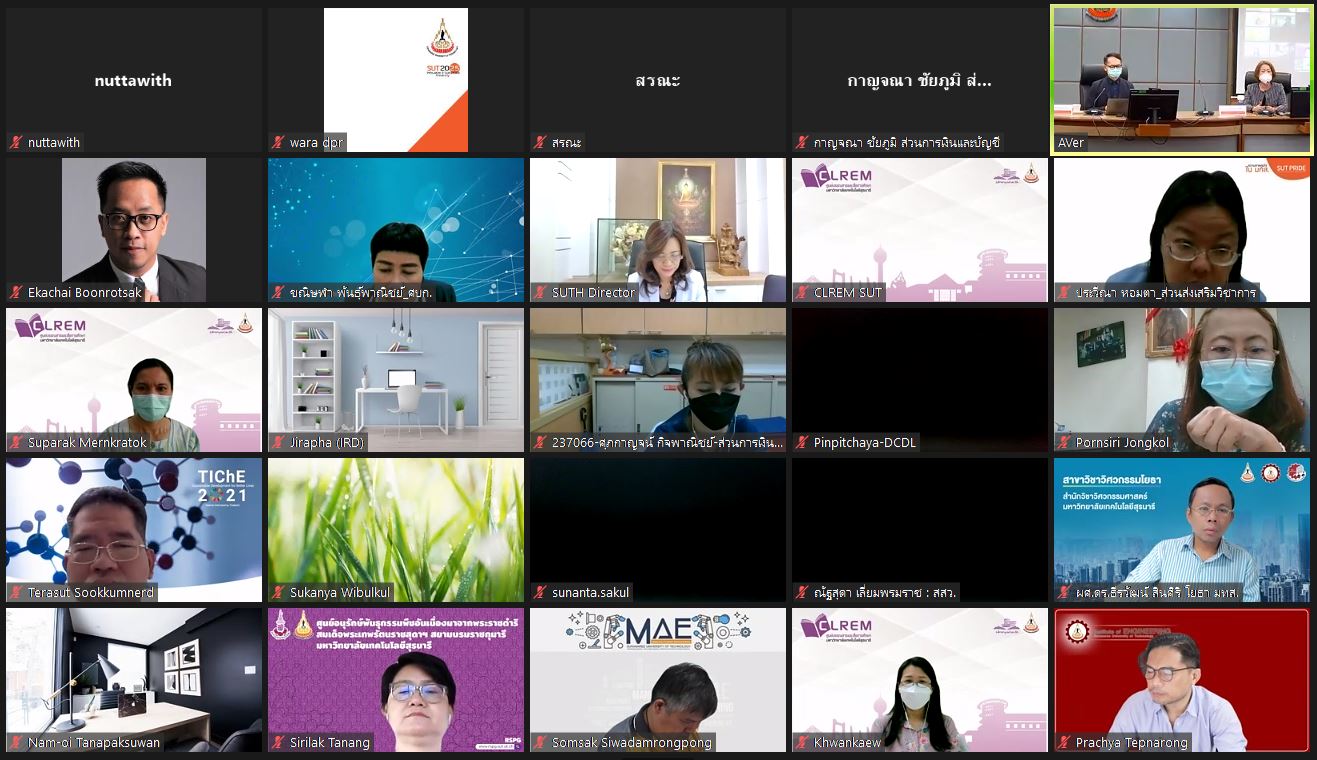Click the Ekachai Boonrotsak name label

coord(85,293)
